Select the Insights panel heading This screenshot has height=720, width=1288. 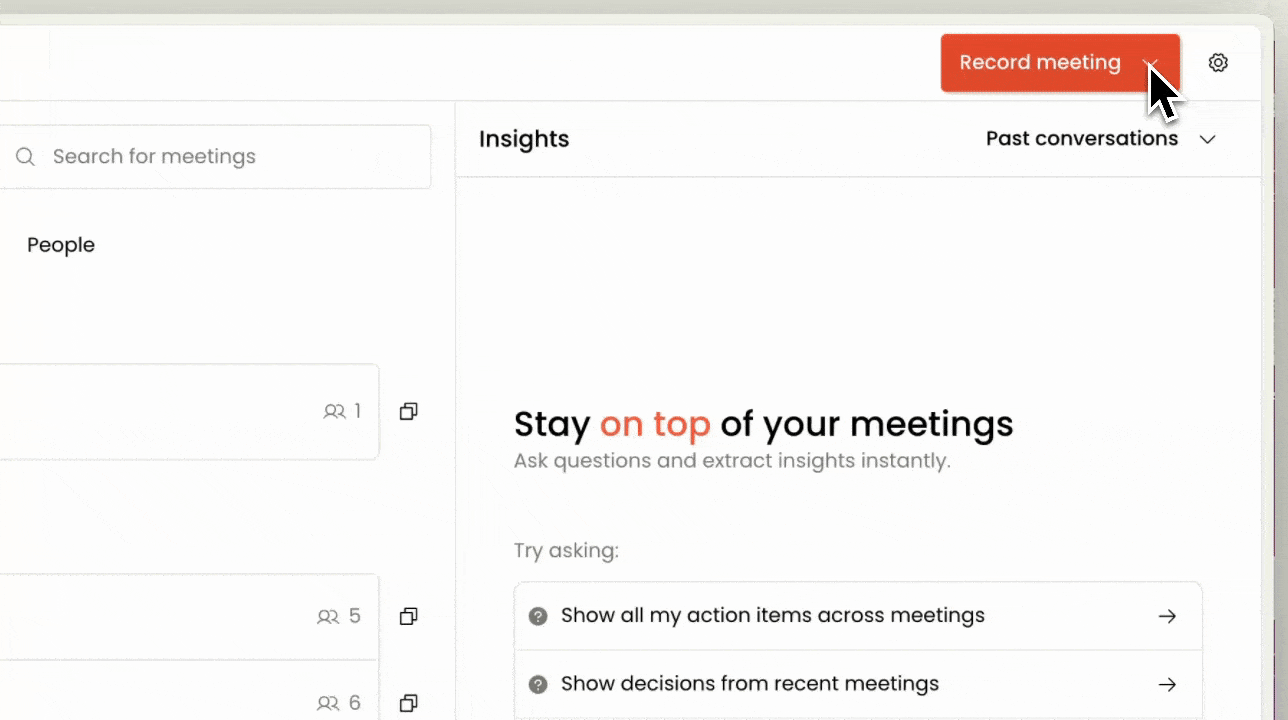coord(524,139)
